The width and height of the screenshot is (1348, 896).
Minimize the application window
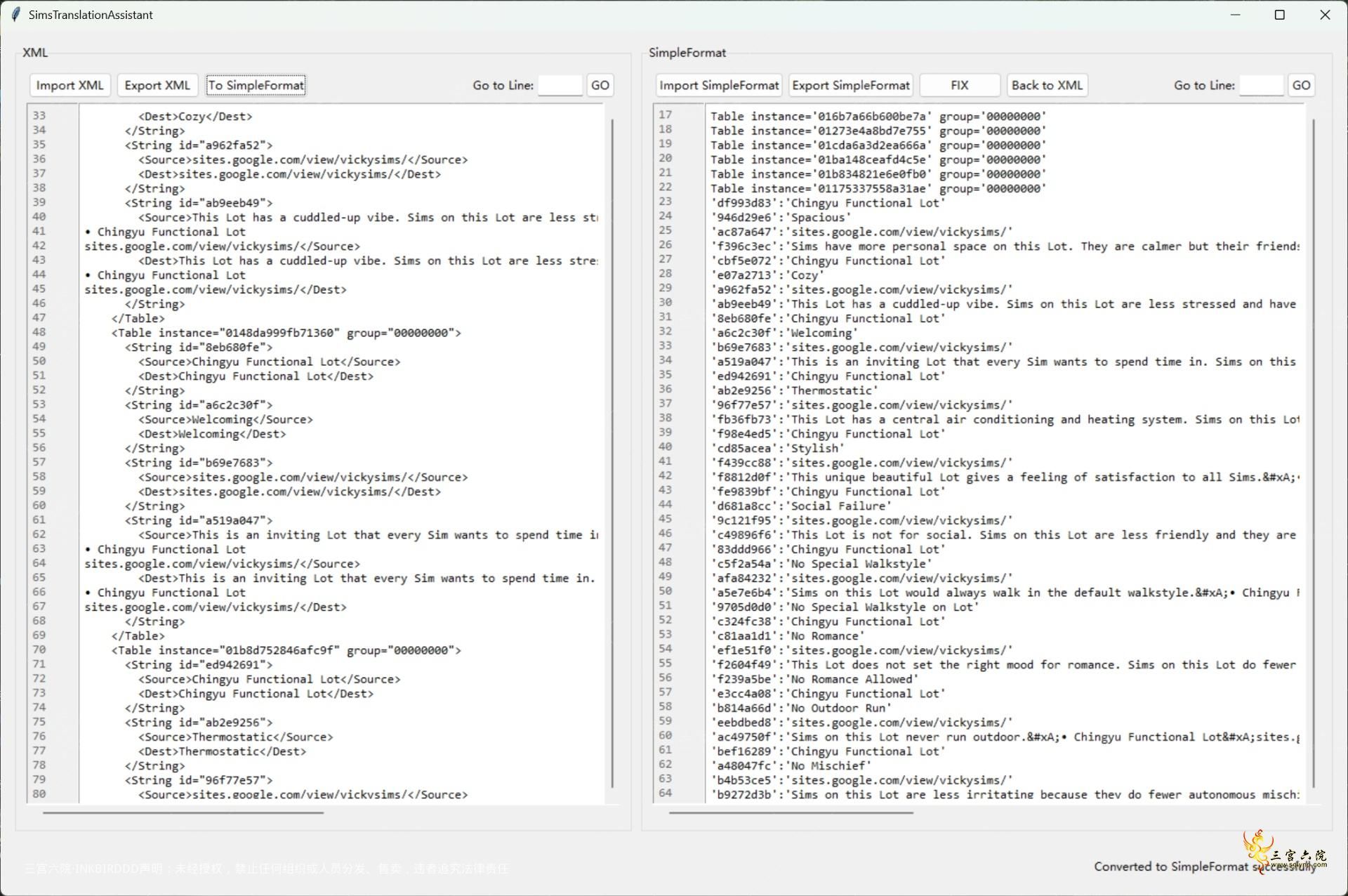[1236, 15]
